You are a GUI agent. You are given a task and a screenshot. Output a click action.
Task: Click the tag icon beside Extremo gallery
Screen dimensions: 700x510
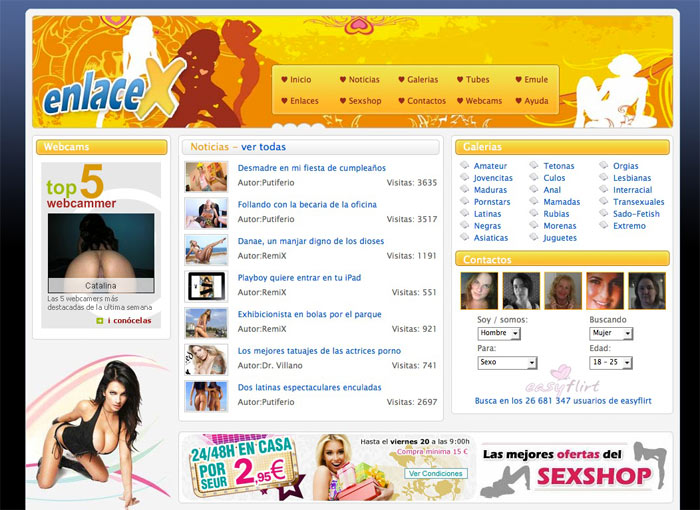[x=604, y=226]
